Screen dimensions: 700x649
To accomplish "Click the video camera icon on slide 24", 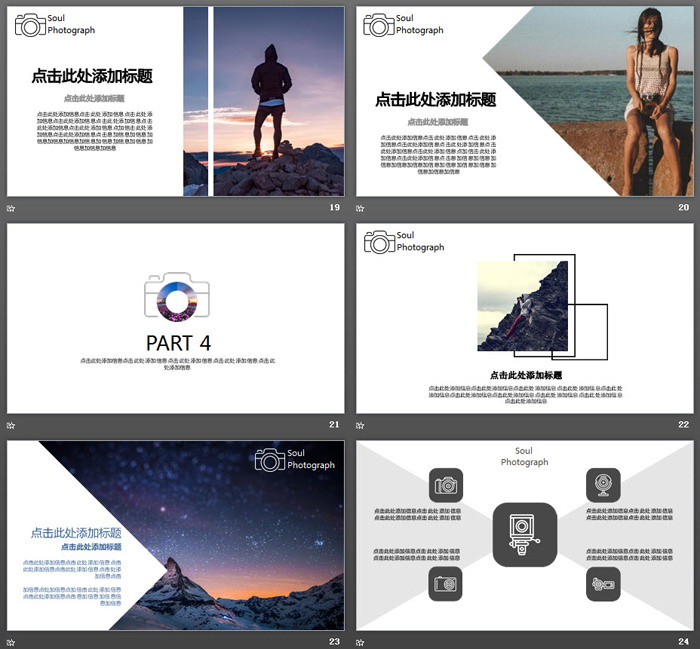I will click(603, 584).
